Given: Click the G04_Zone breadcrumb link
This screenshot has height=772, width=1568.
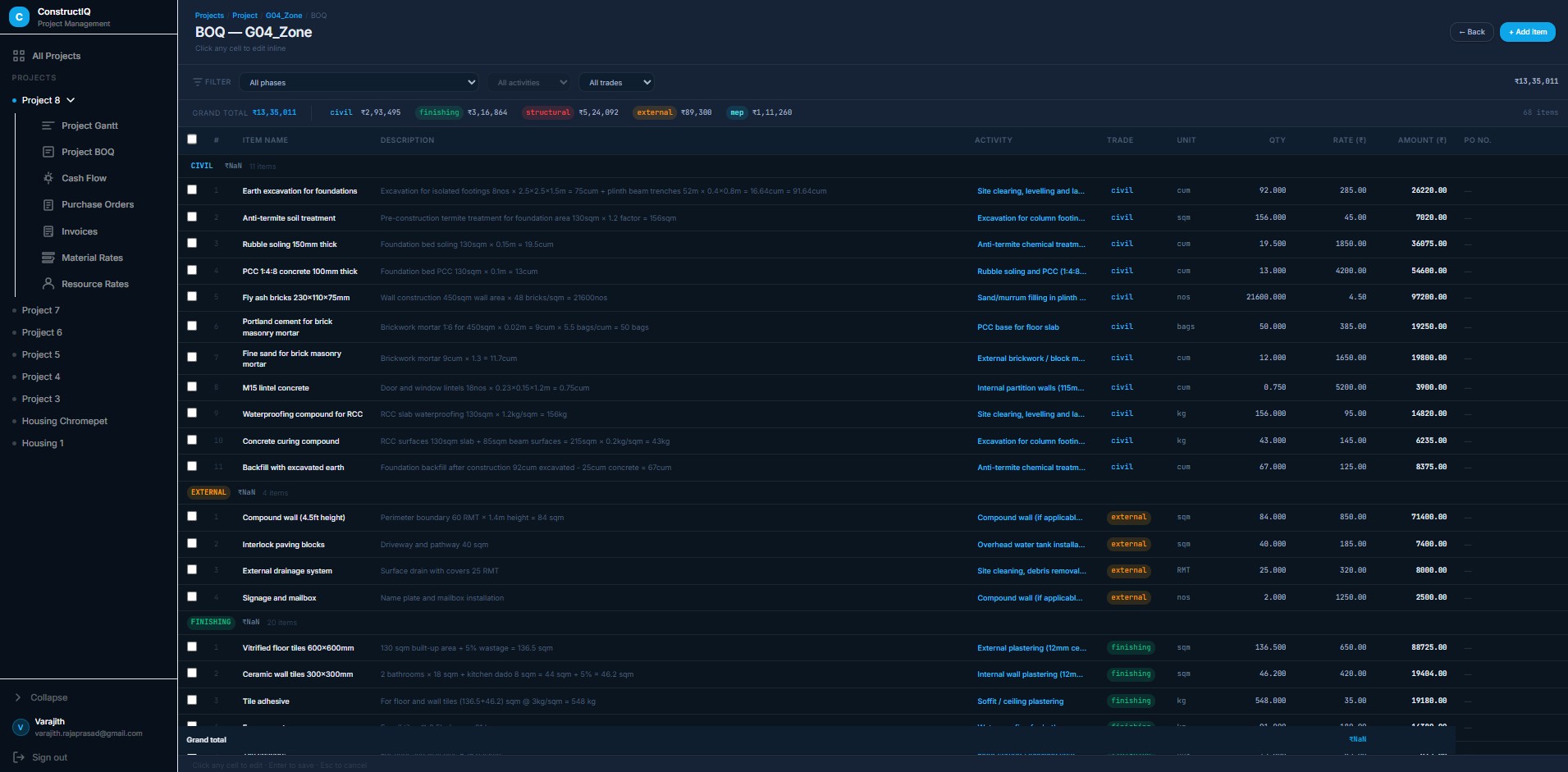Looking at the screenshot, I should 284,16.
